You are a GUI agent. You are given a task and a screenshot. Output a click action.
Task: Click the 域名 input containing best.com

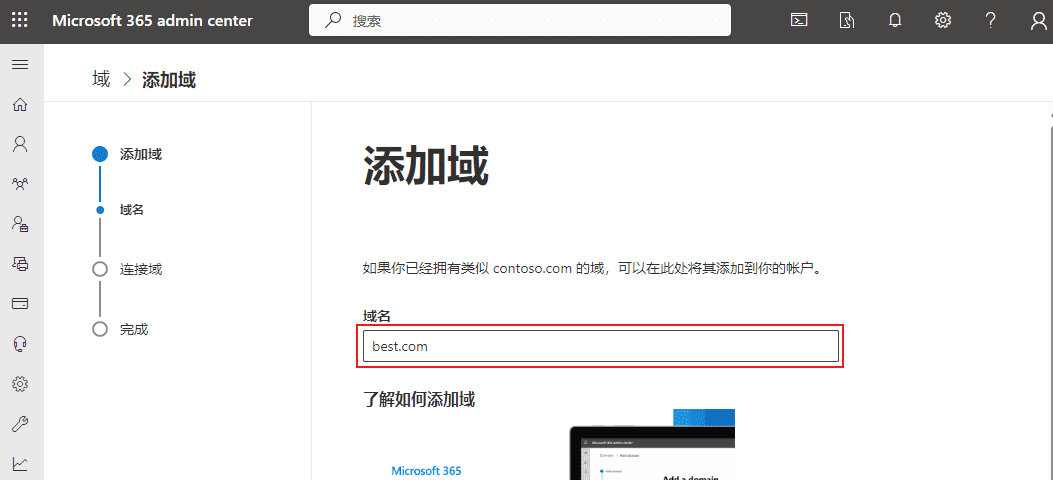(600, 346)
